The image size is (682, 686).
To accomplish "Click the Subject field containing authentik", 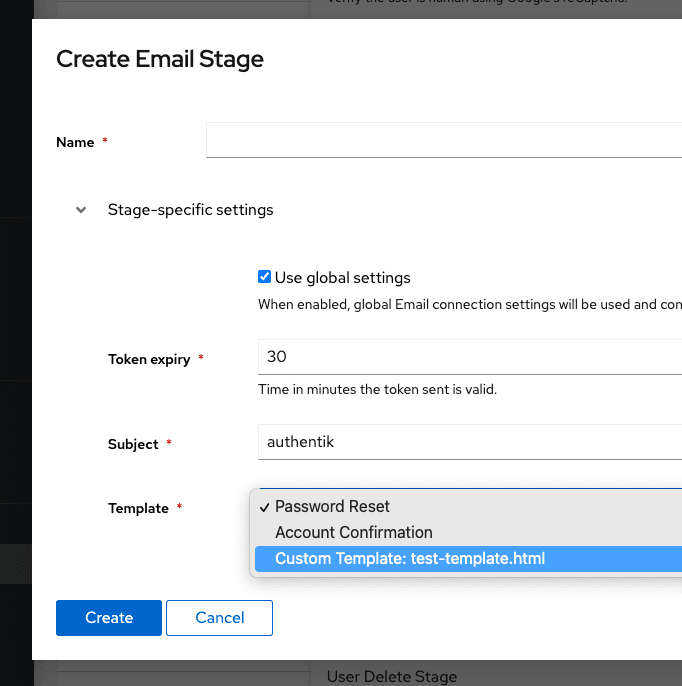I will tap(468, 441).
